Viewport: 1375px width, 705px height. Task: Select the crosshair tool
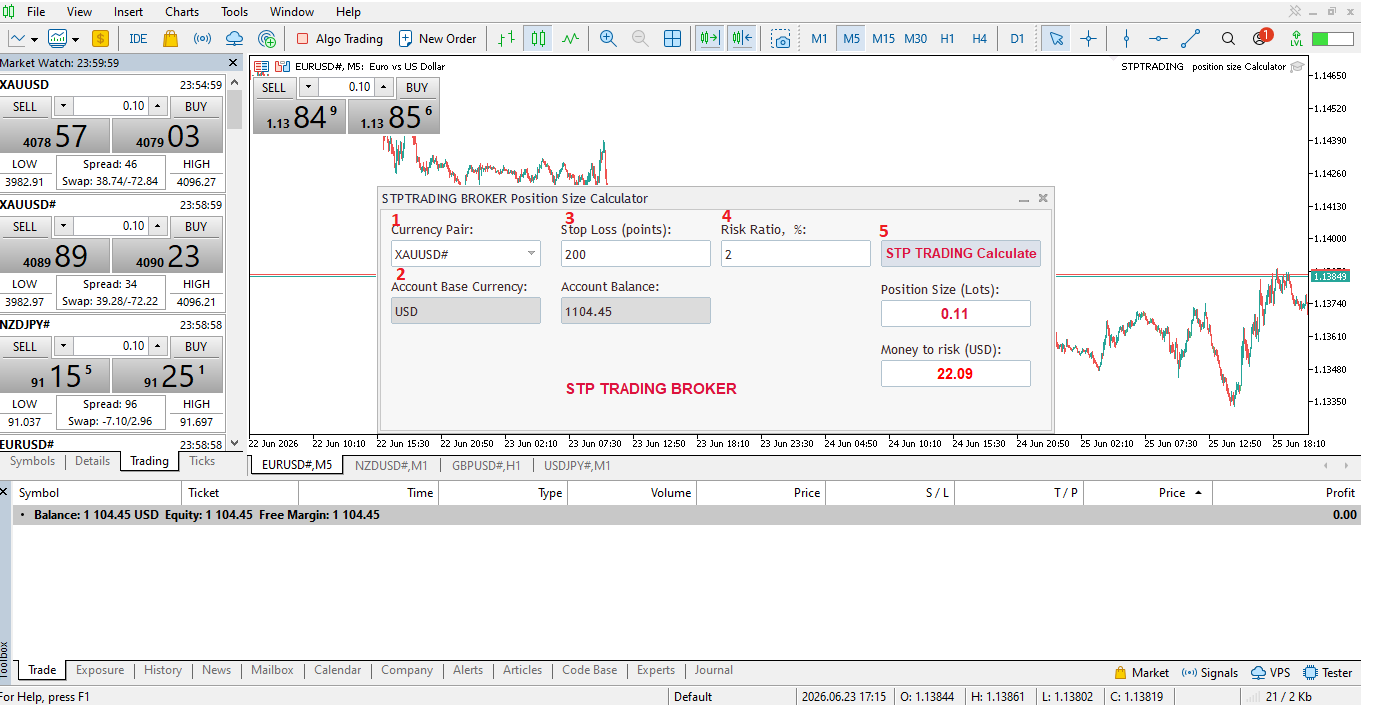1088,39
